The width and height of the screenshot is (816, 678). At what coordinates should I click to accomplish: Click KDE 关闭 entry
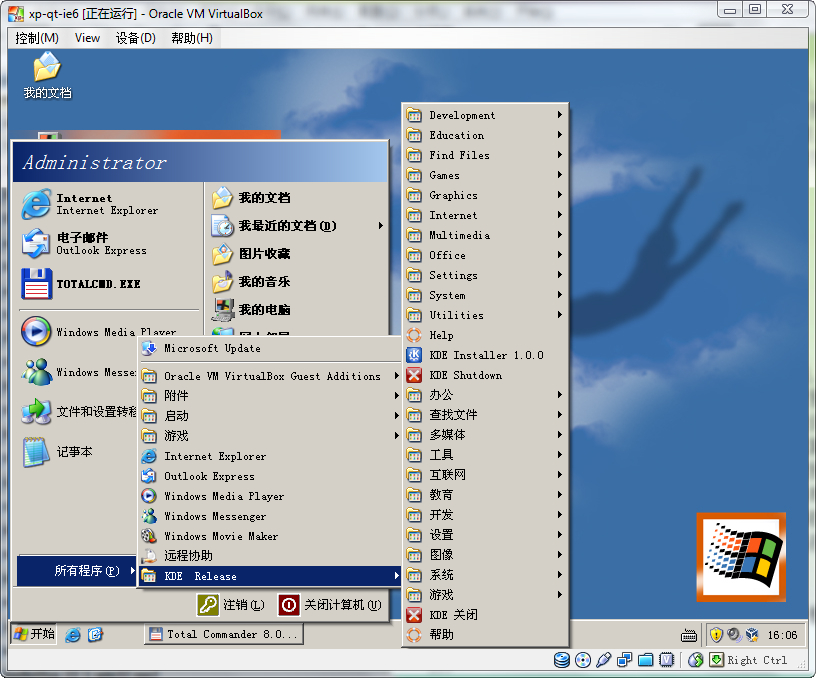click(x=485, y=615)
